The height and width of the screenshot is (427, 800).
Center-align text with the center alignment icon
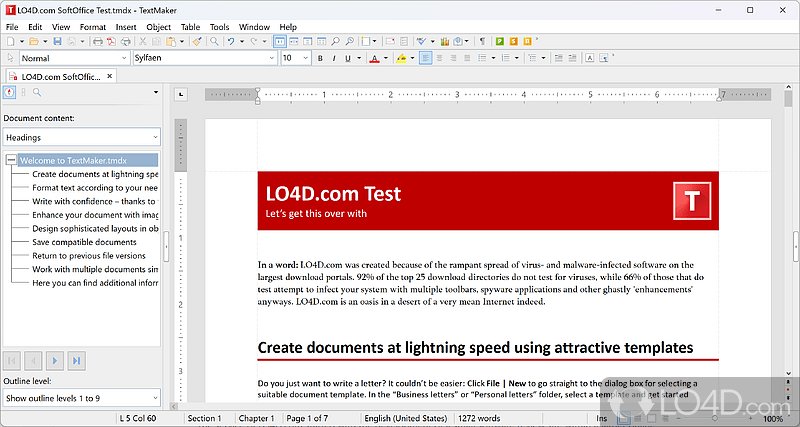[439, 58]
